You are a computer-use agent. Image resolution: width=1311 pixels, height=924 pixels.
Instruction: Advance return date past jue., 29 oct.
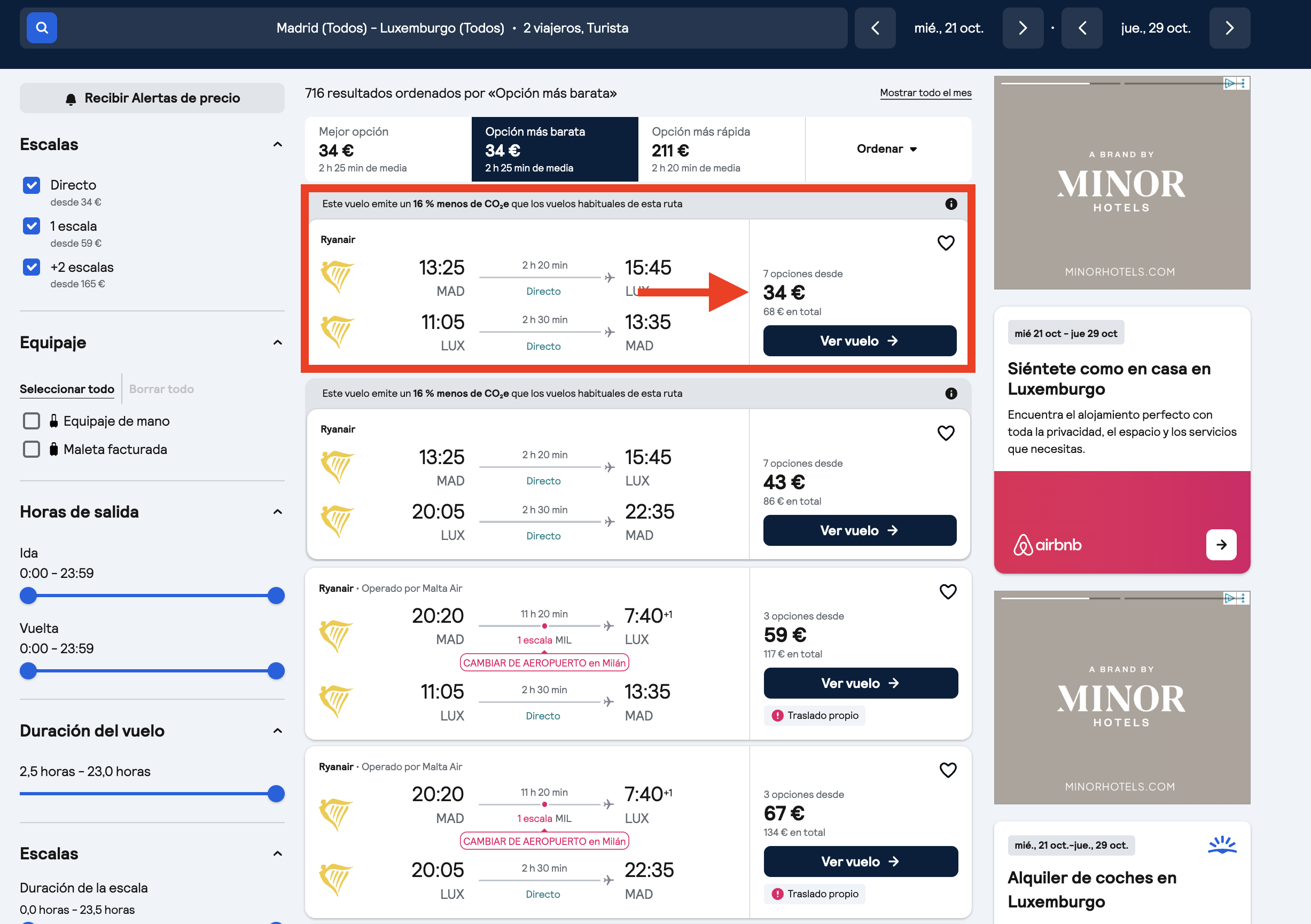pyautogui.click(x=1229, y=28)
